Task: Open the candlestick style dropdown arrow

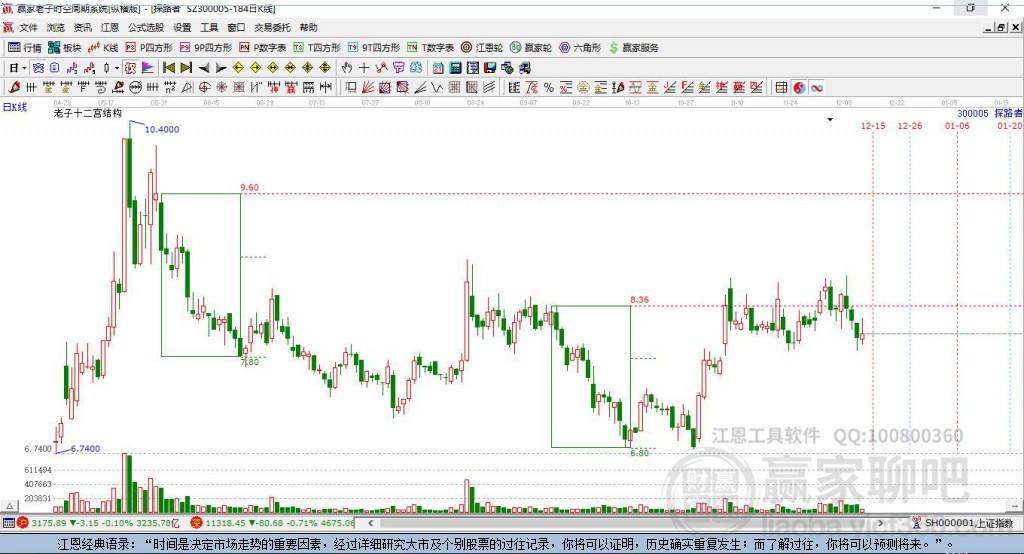Action: 117,68
